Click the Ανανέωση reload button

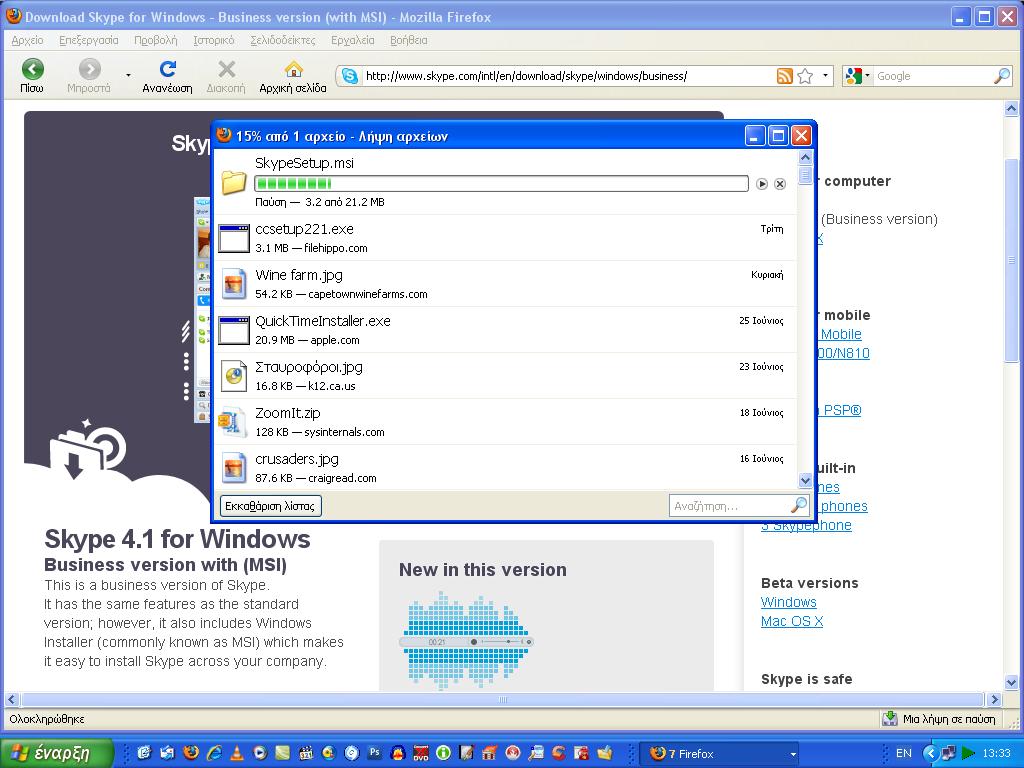click(167, 76)
